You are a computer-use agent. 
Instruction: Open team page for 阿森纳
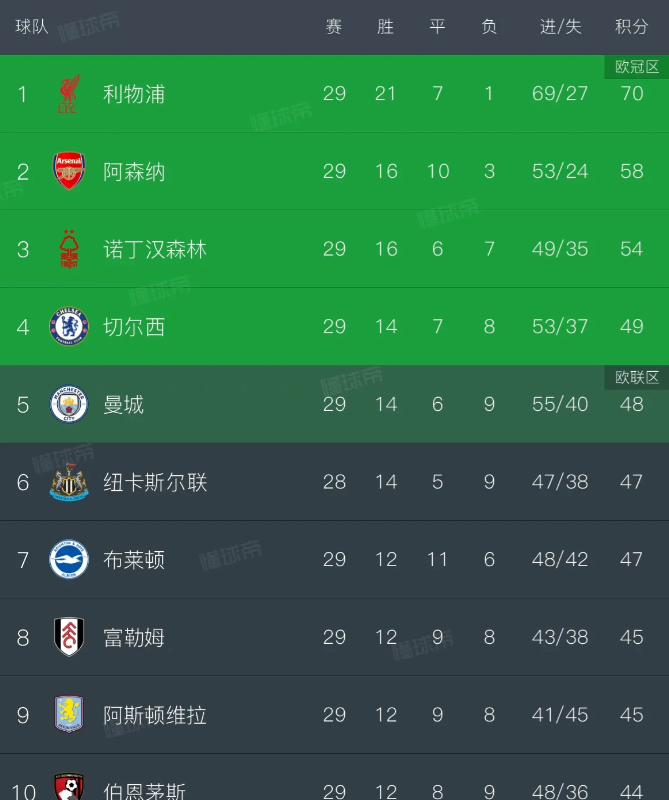pyautogui.click(x=134, y=172)
